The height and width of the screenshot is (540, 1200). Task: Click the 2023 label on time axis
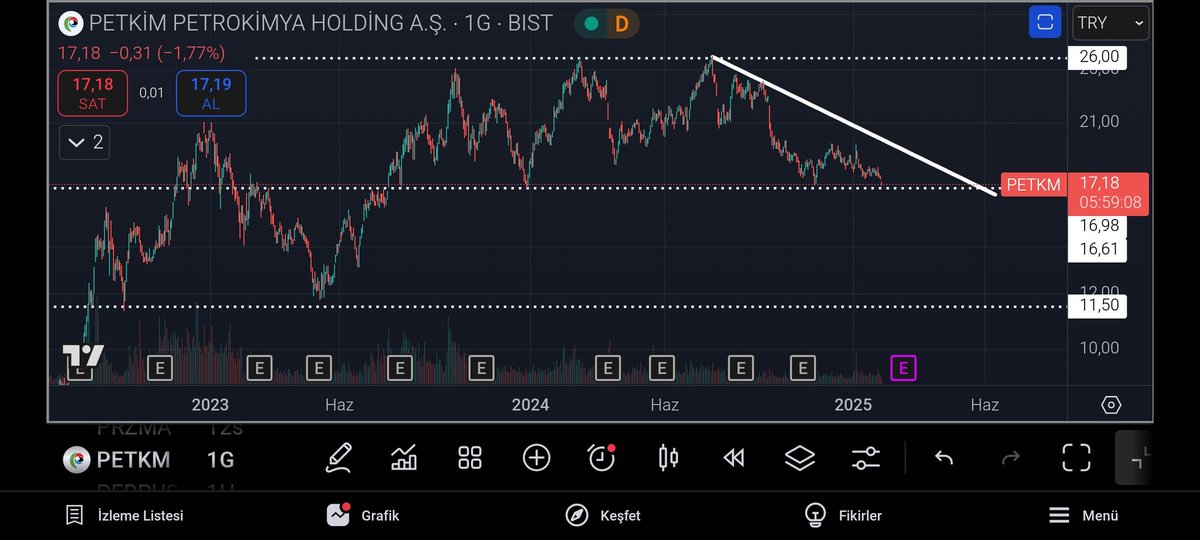click(x=210, y=405)
